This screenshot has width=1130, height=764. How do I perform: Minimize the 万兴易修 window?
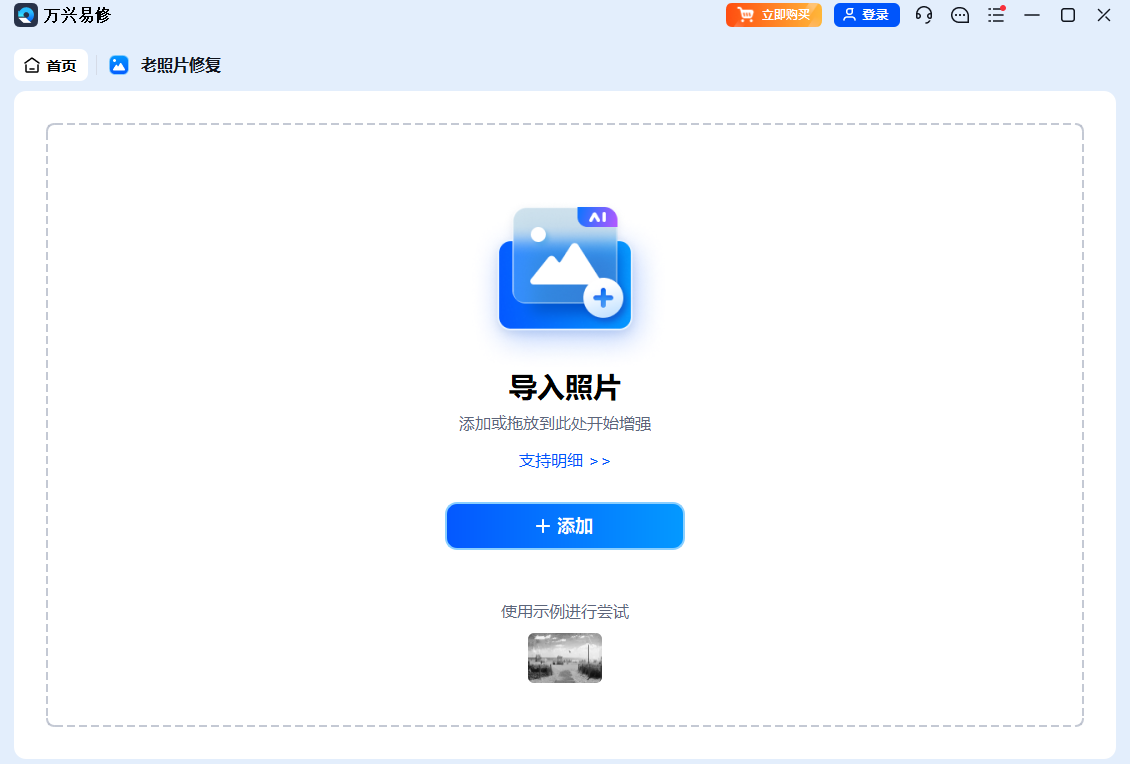[x=1032, y=15]
